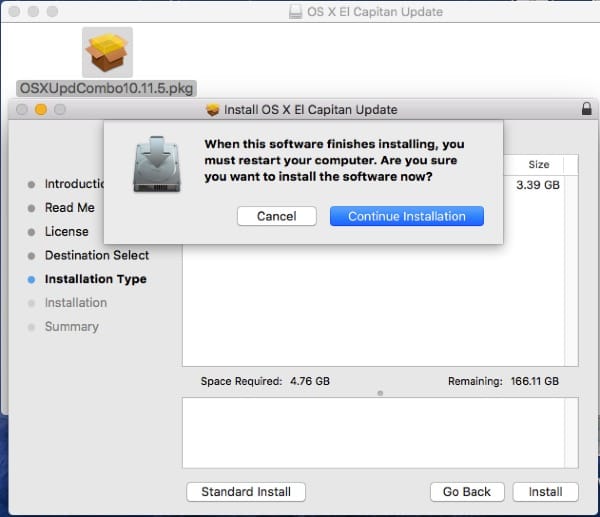Click the Standard Install button
Viewport: 600px width, 517px height.
246,492
